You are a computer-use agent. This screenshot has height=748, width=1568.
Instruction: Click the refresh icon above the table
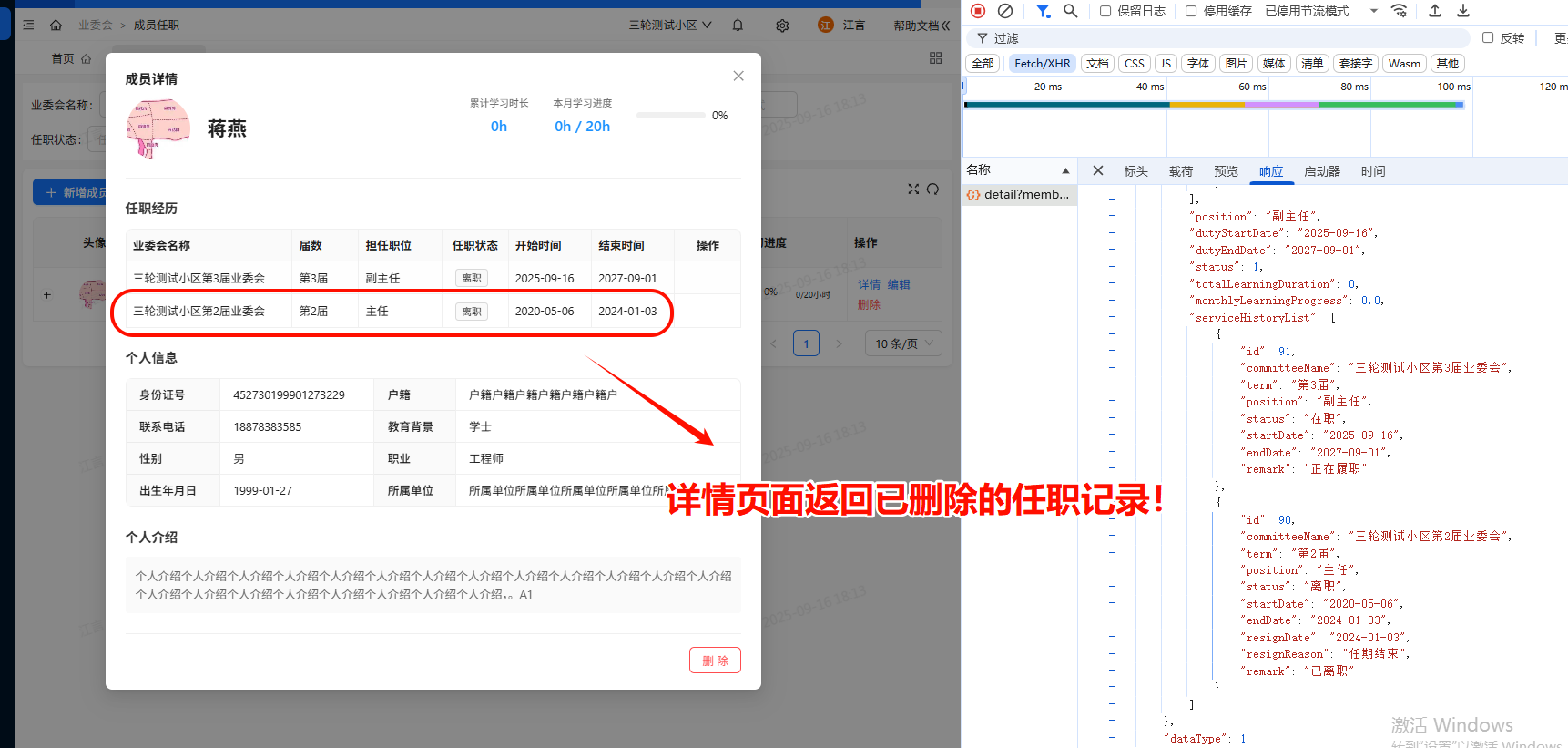point(932,189)
